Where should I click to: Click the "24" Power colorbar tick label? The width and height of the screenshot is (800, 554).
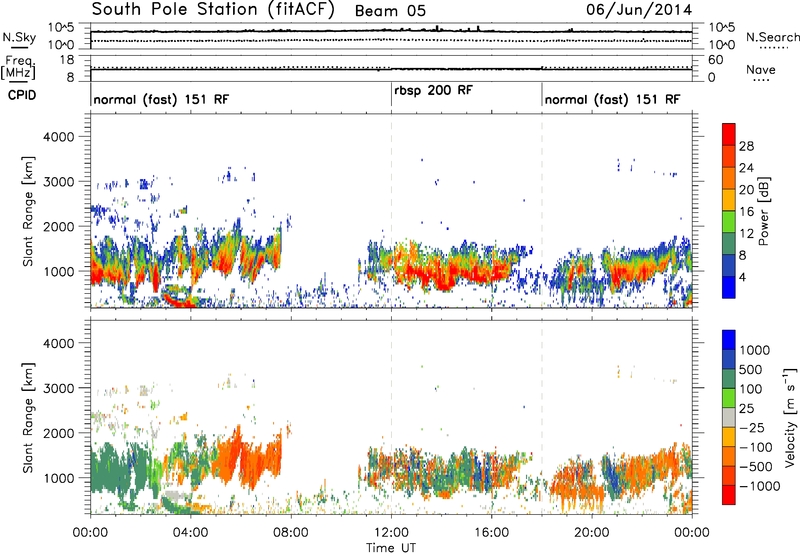(746, 168)
